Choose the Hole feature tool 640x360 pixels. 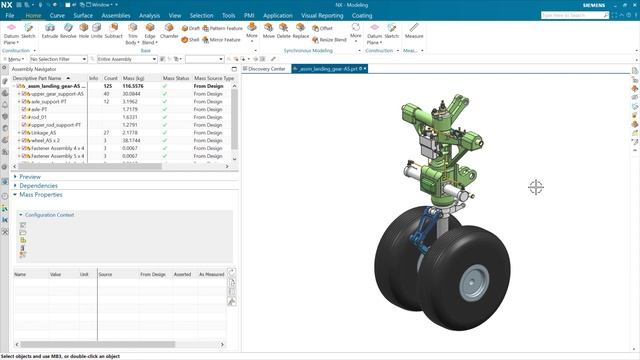pos(84,31)
